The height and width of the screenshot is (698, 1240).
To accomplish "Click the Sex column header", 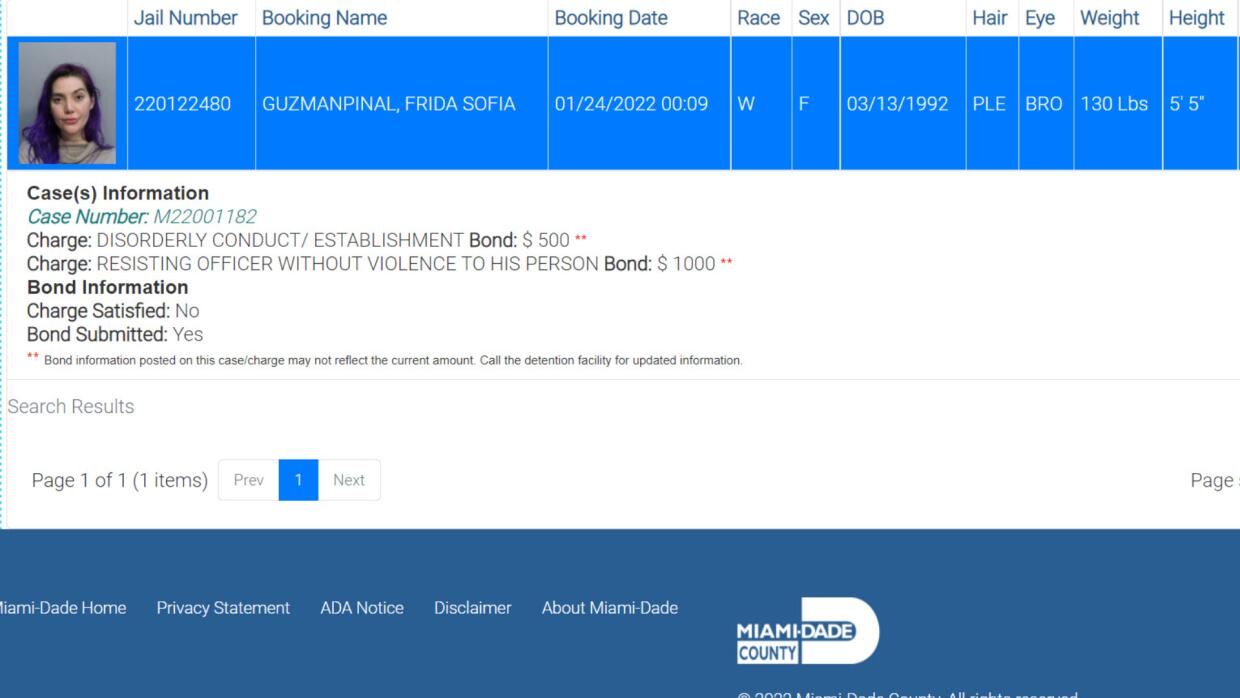I will (813, 18).
